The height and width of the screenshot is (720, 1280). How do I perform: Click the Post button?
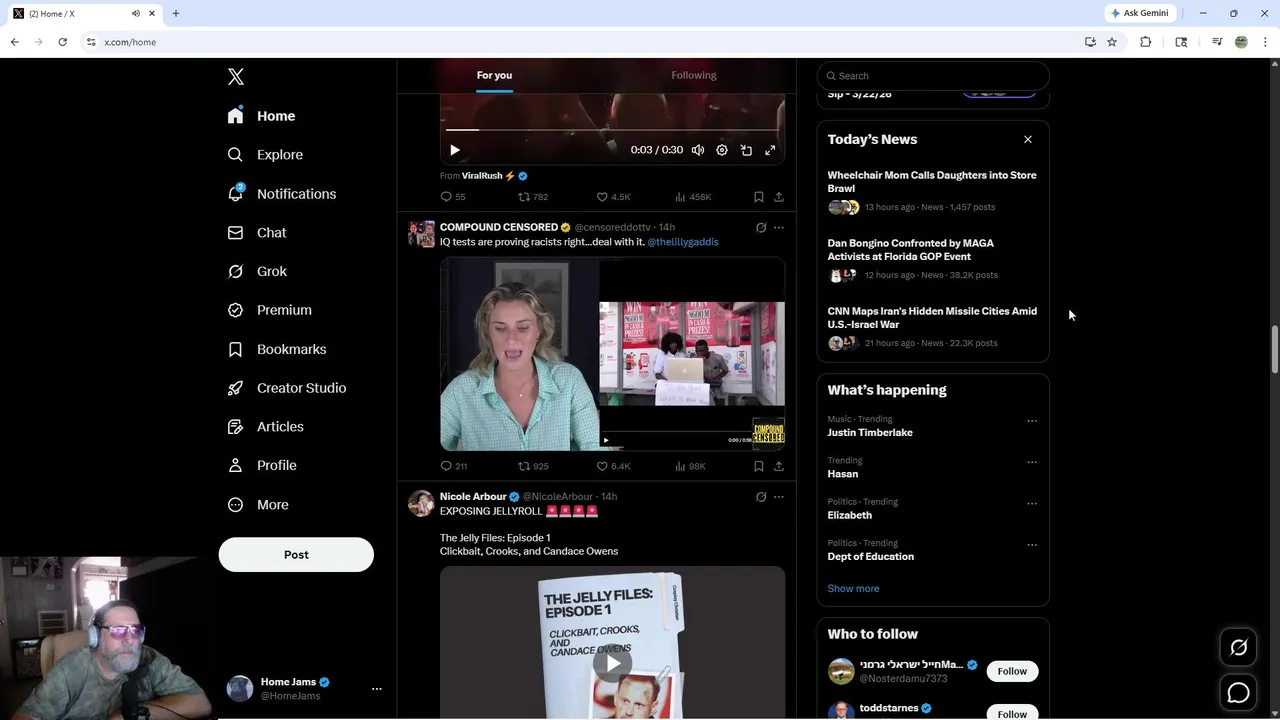point(296,555)
